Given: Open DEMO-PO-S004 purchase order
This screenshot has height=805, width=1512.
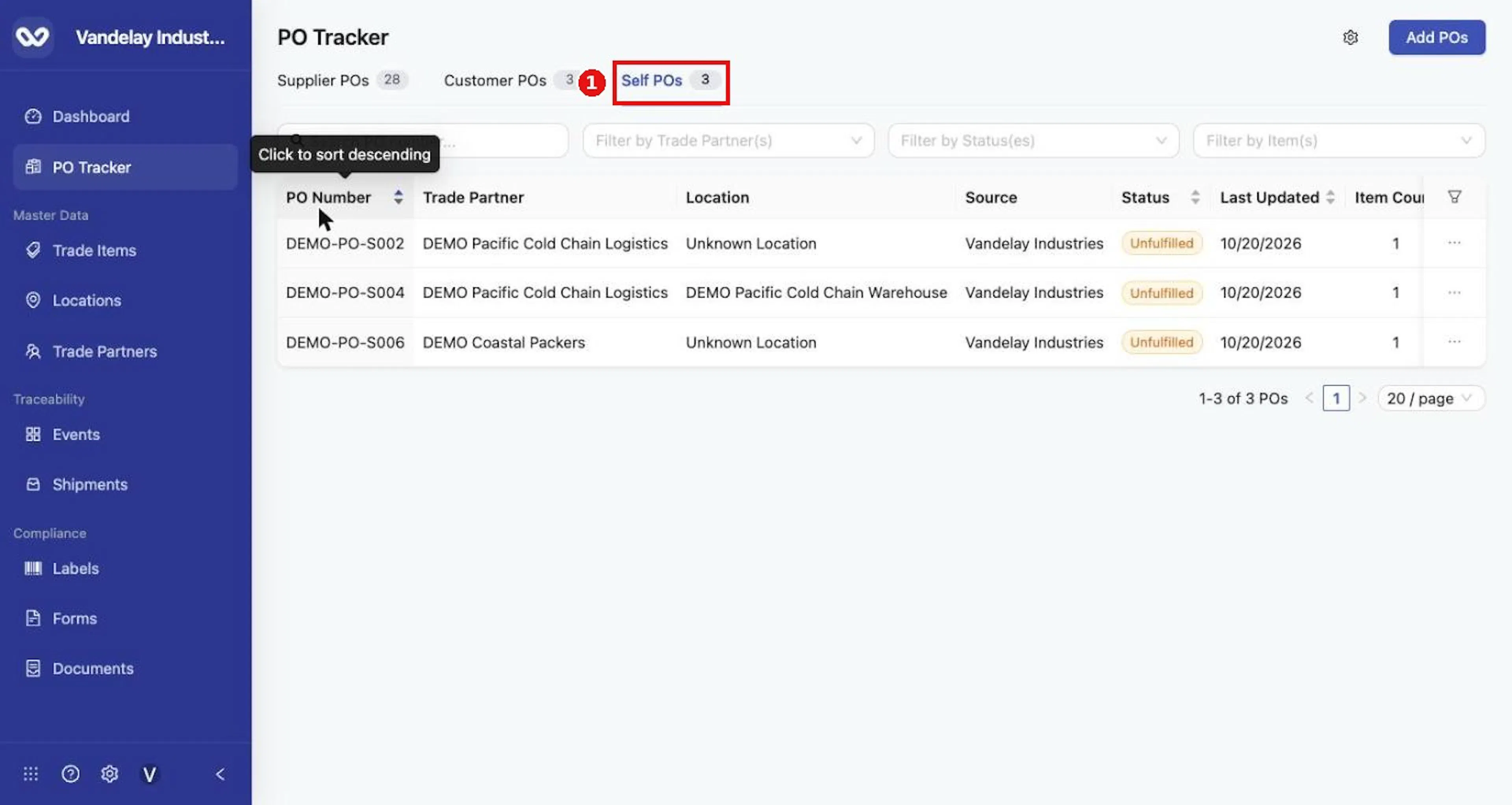Looking at the screenshot, I should [345, 292].
